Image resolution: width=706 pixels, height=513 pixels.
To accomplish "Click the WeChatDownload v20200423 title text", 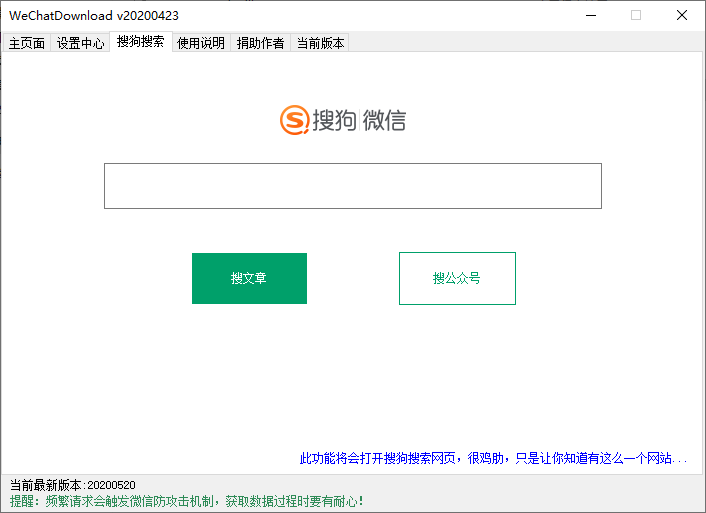I will (94, 16).
